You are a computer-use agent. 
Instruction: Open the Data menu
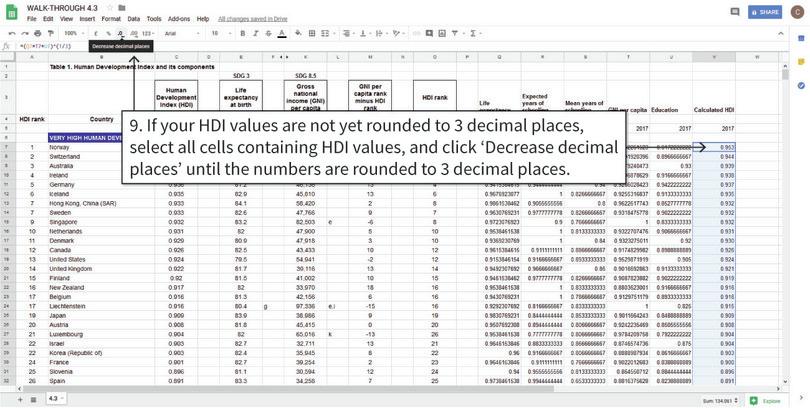133,19
